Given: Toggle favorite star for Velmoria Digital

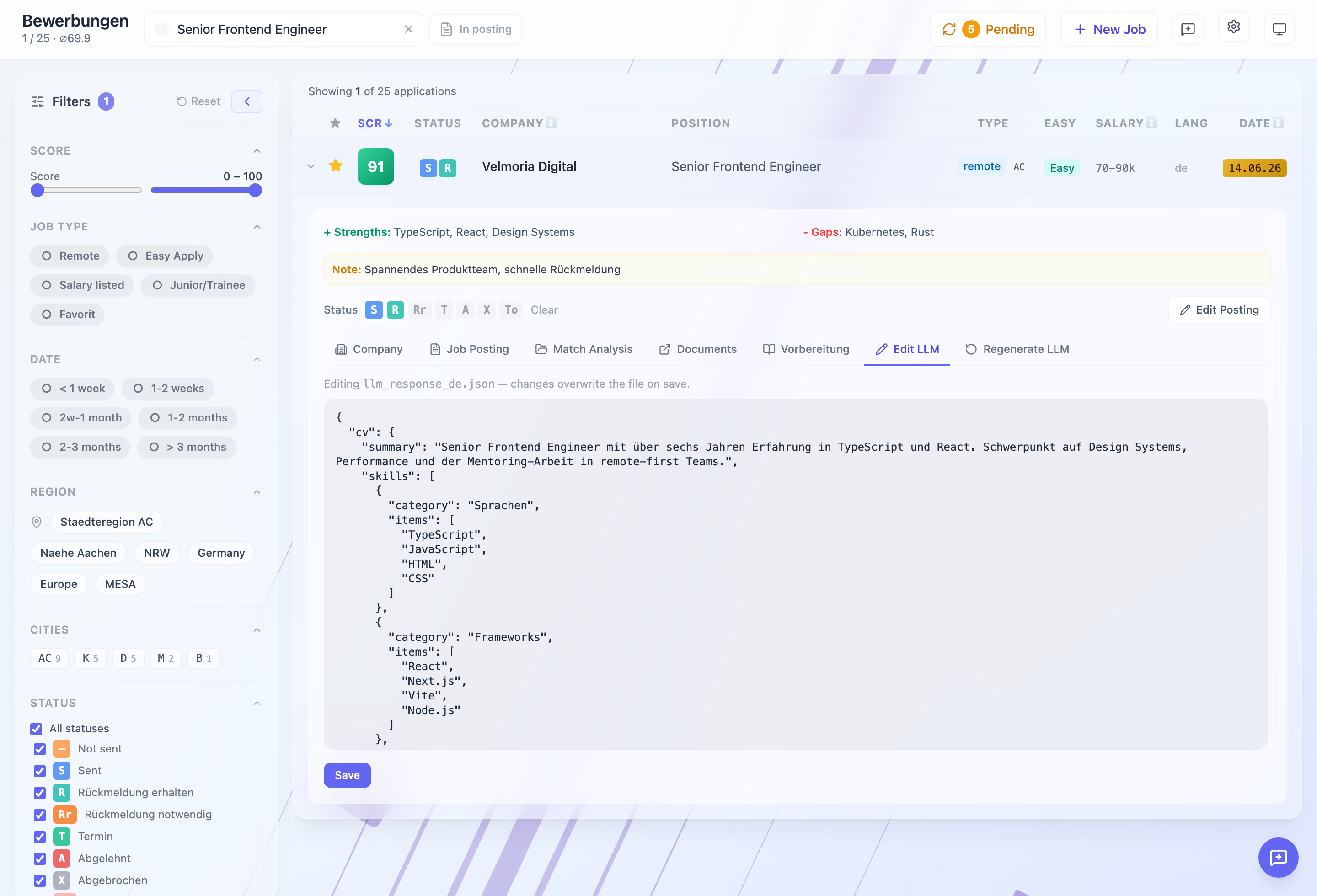Looking at the screenshot, I should point(336,165).
